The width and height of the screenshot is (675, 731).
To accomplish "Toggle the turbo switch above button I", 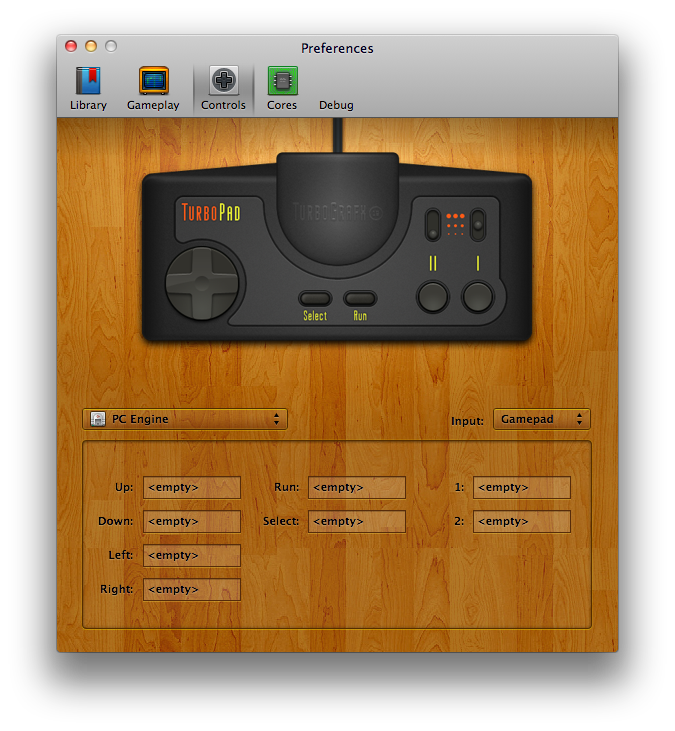I will click(478, 225).
